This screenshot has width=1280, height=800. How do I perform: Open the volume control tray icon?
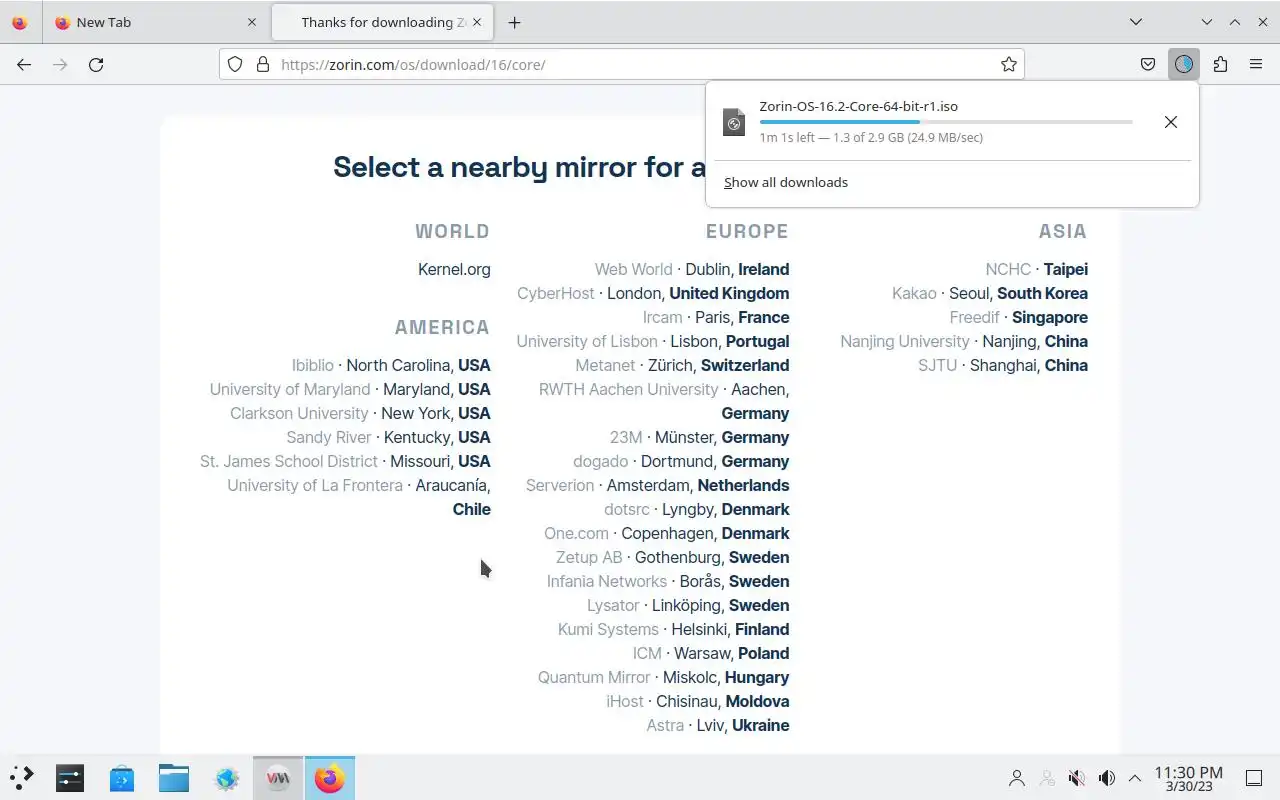(x=1107, y=778)
